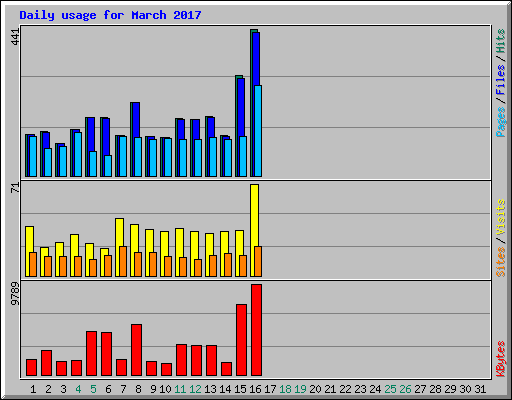
Task: Click the "Daily usage for March 2017" title
Action: tap(110, 15)
